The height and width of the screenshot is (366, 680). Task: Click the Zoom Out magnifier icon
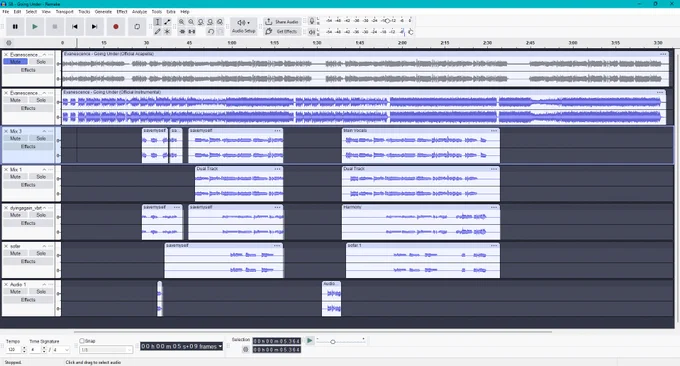(191, 22)
